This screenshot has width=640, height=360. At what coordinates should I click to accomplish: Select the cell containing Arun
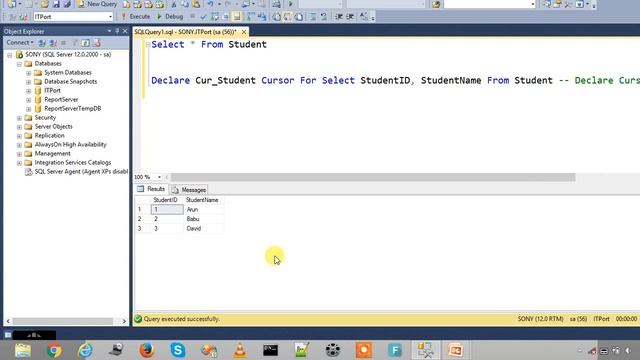pyautogui.click(x=204, y=209)
